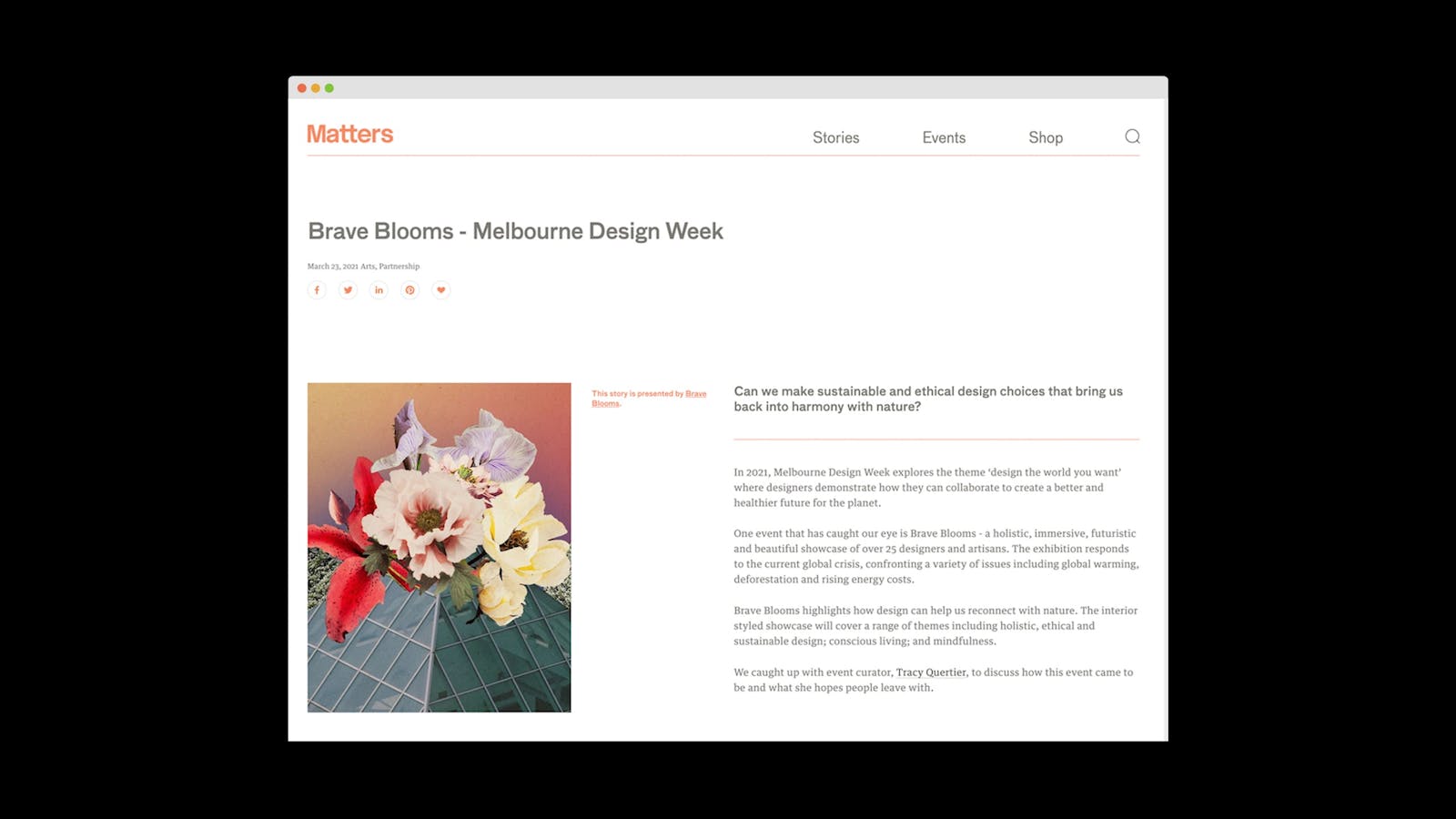1456x819 pixels.
Task: Click the Brave Blooms article headline
Action: pos(515,231)
